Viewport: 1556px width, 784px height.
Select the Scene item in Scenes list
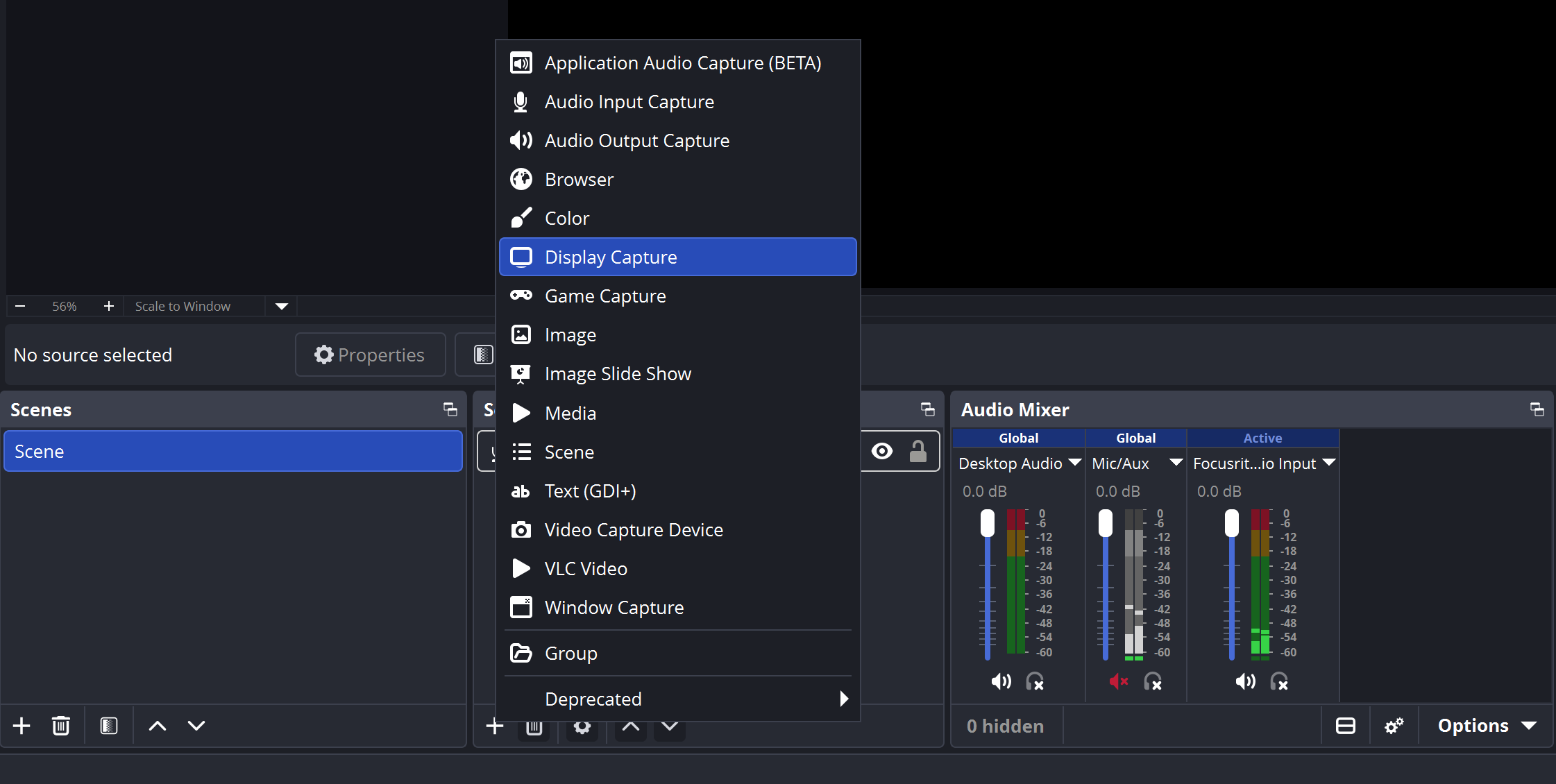tap(233, 452)
